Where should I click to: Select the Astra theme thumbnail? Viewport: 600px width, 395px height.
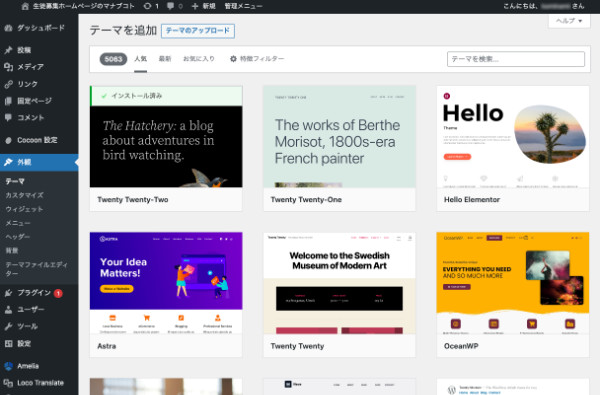(166, 283)
